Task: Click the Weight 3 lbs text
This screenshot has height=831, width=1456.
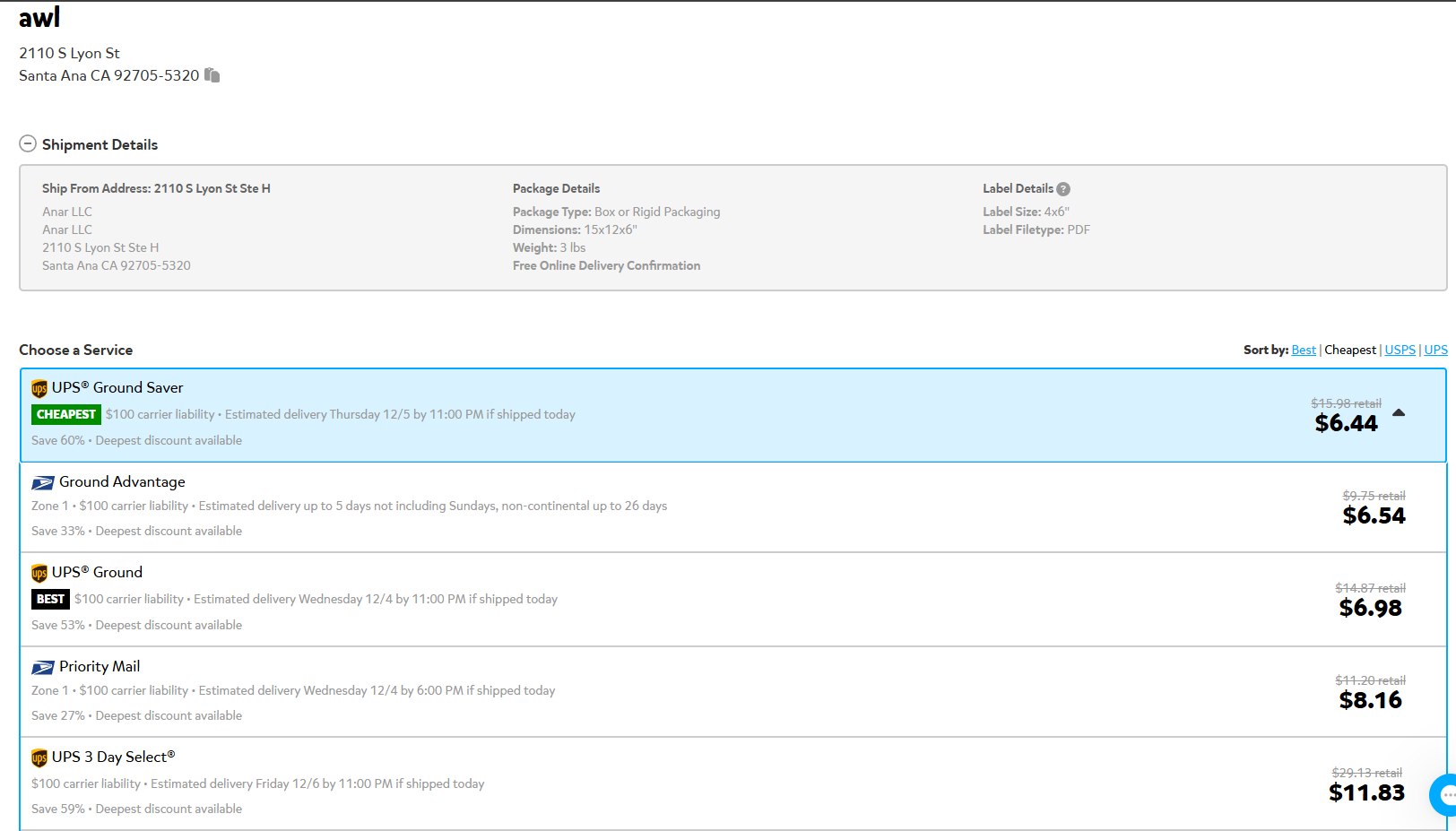Action: click(549, 247)
